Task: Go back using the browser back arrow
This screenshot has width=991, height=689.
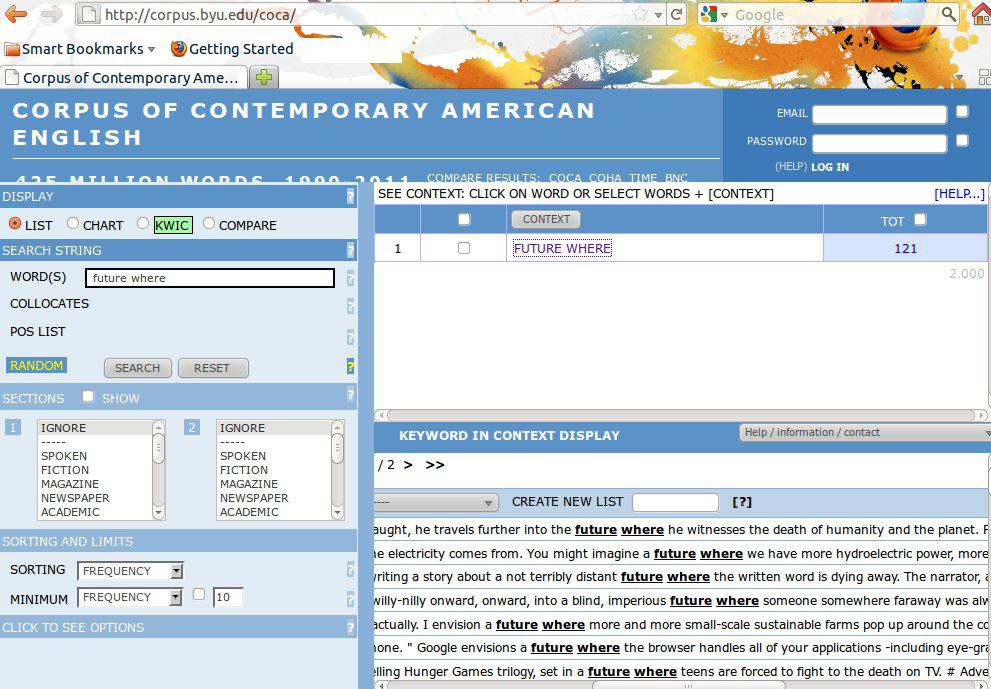Action: 15,14
